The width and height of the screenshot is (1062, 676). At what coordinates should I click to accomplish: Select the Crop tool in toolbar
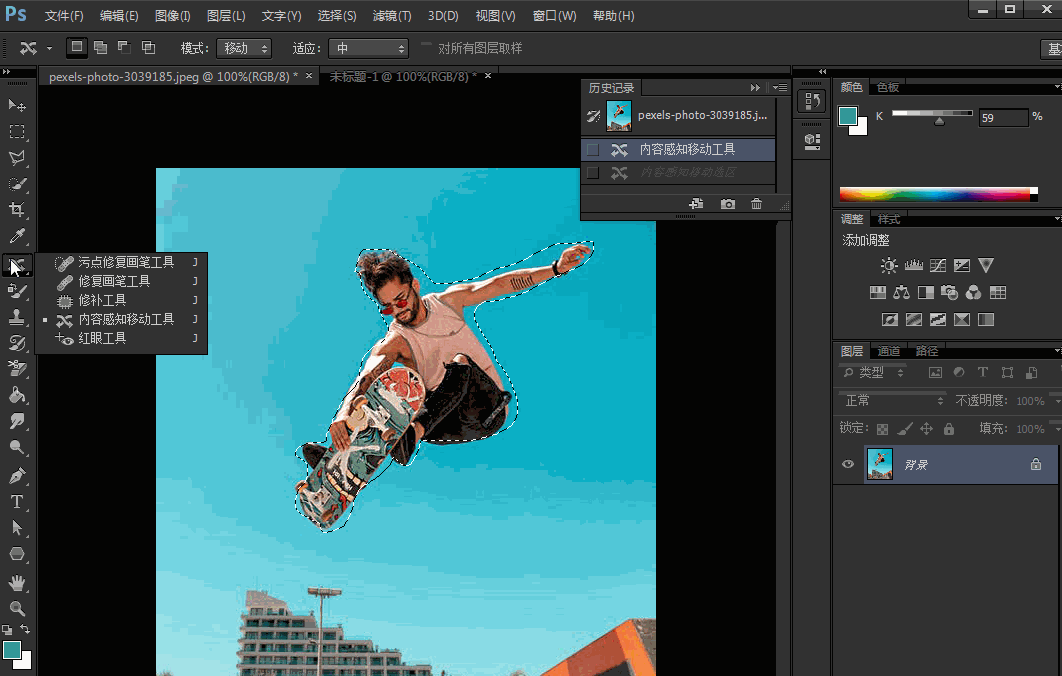click(x=17, y=210)
